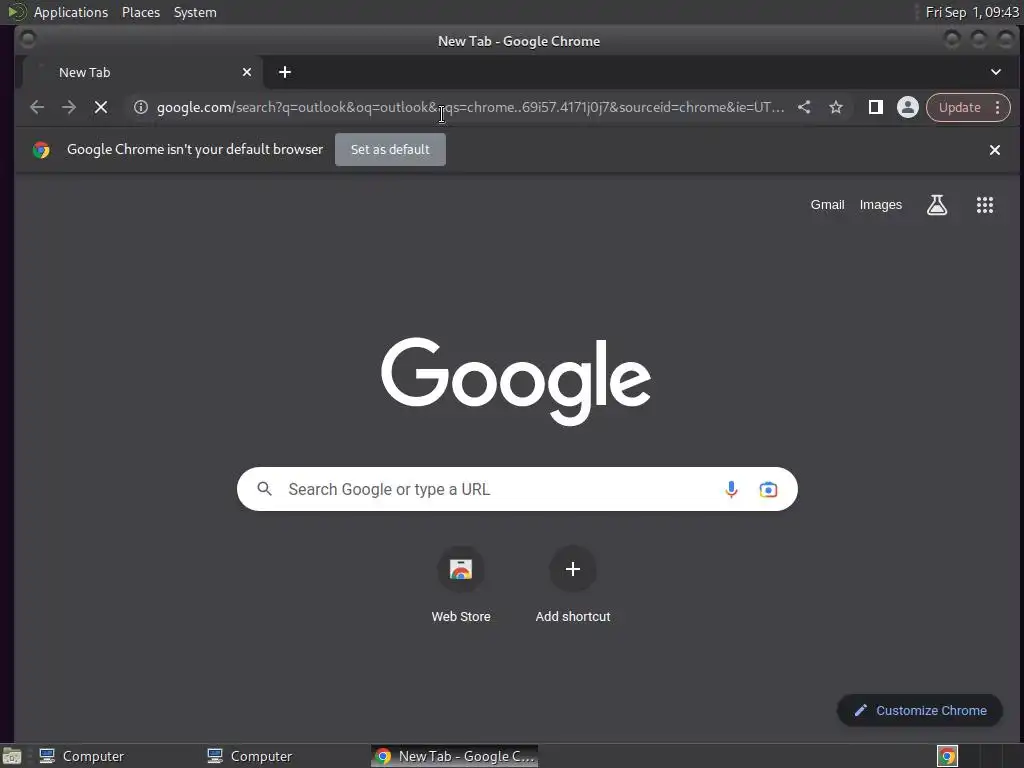
Task: Click the Google logo
Action: (516, 381)
